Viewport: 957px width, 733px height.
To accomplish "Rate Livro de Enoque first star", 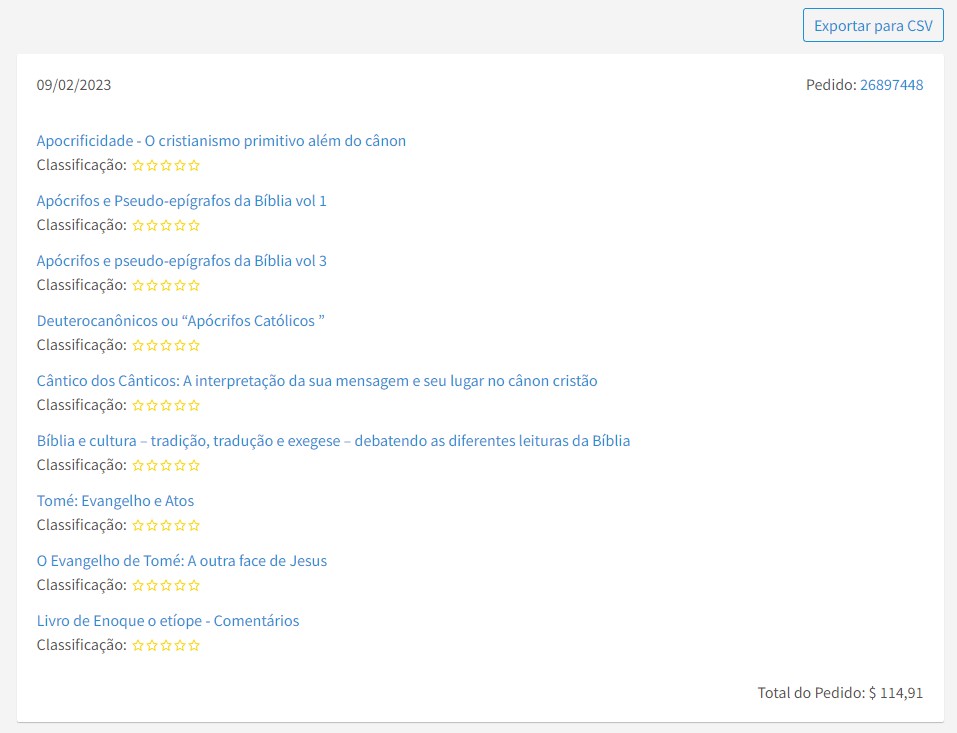I will tap(138, 645).
